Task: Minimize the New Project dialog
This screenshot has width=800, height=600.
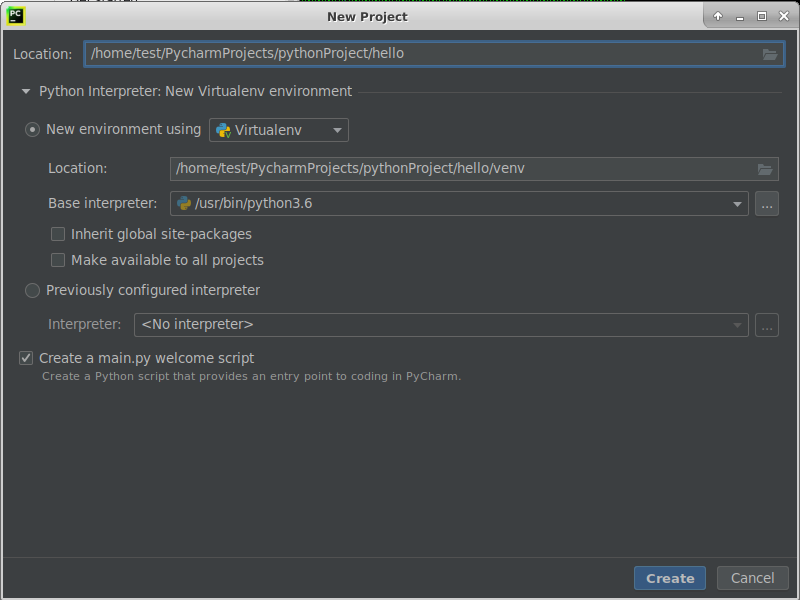Action: (740, 17)
